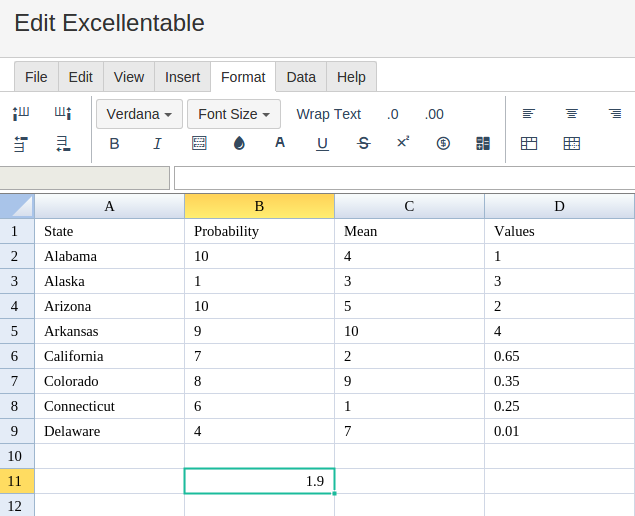Apply strikethrough formatting

point(363,143)
